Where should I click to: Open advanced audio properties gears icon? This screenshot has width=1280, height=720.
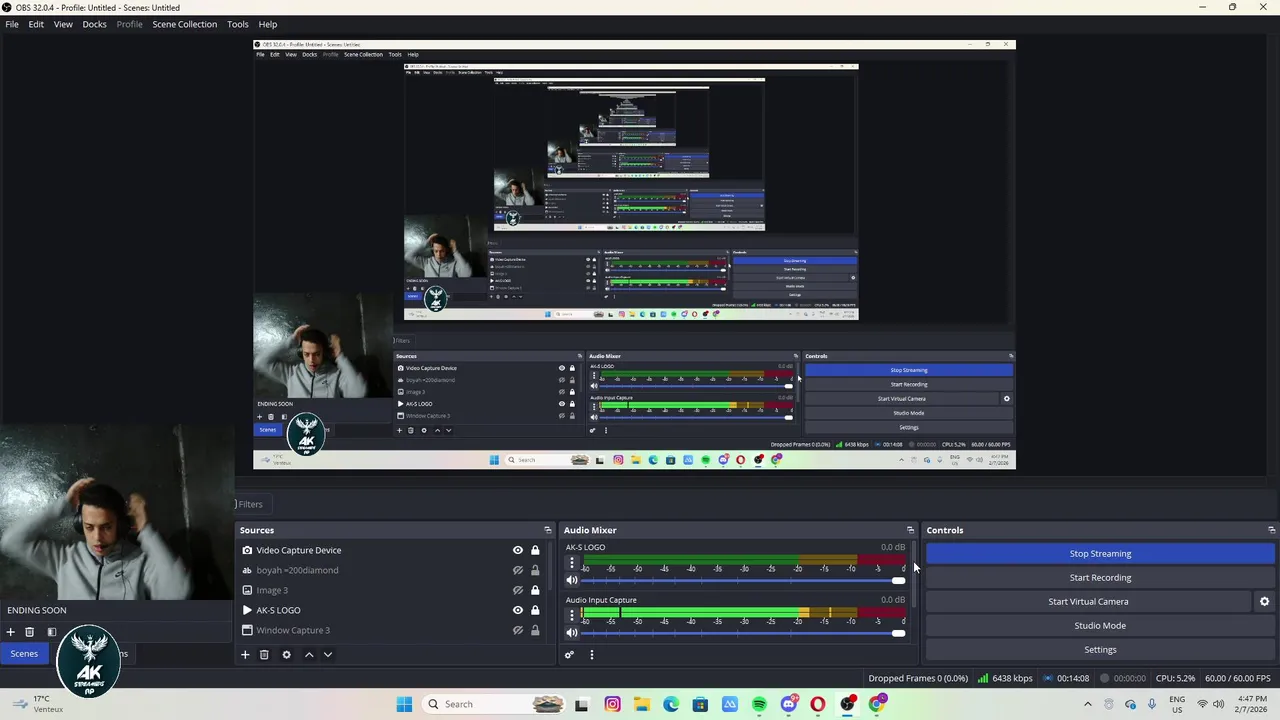click(569, 655)
